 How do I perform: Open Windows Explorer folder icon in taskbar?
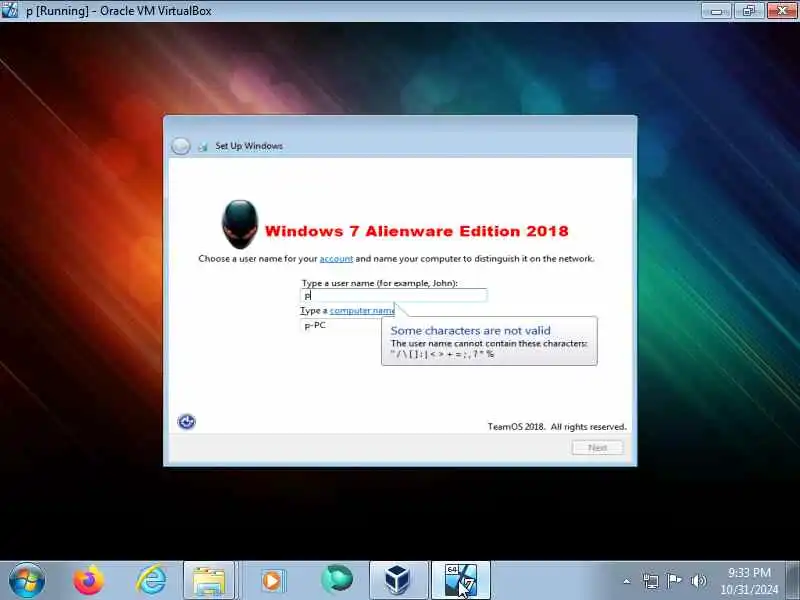[209, 581]
